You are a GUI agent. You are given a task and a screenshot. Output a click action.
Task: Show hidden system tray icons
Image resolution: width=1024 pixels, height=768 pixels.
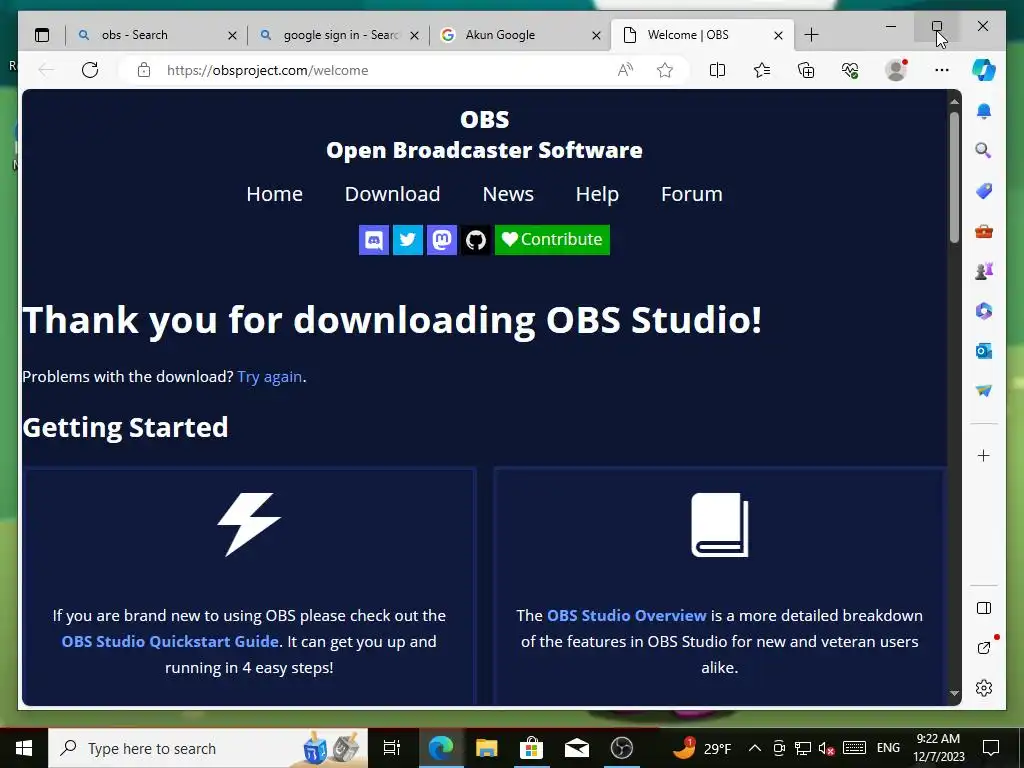coord(754,748)
